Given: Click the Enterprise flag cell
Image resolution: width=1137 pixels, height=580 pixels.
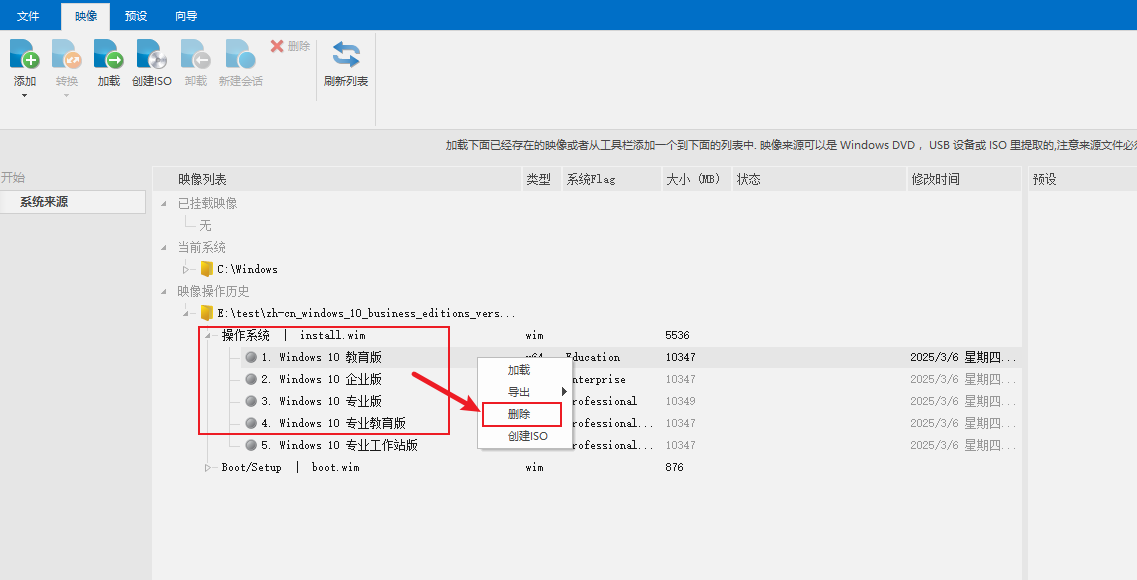Looking at the screenshot, I should 598,379.
